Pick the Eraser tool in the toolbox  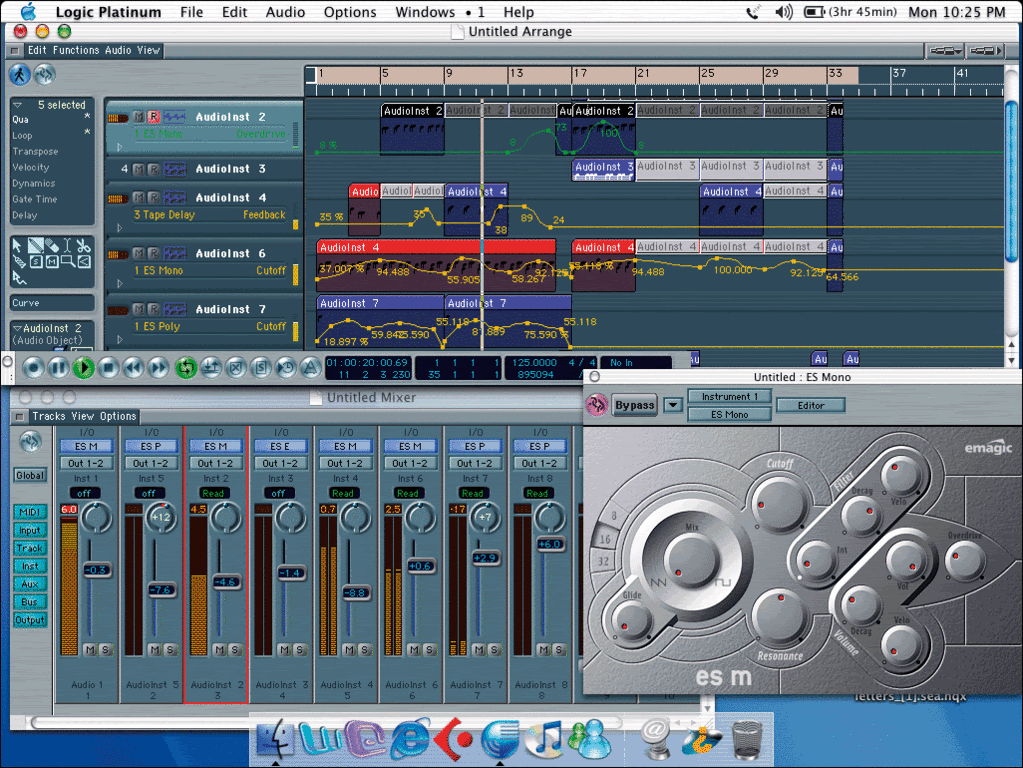(51, 245)
